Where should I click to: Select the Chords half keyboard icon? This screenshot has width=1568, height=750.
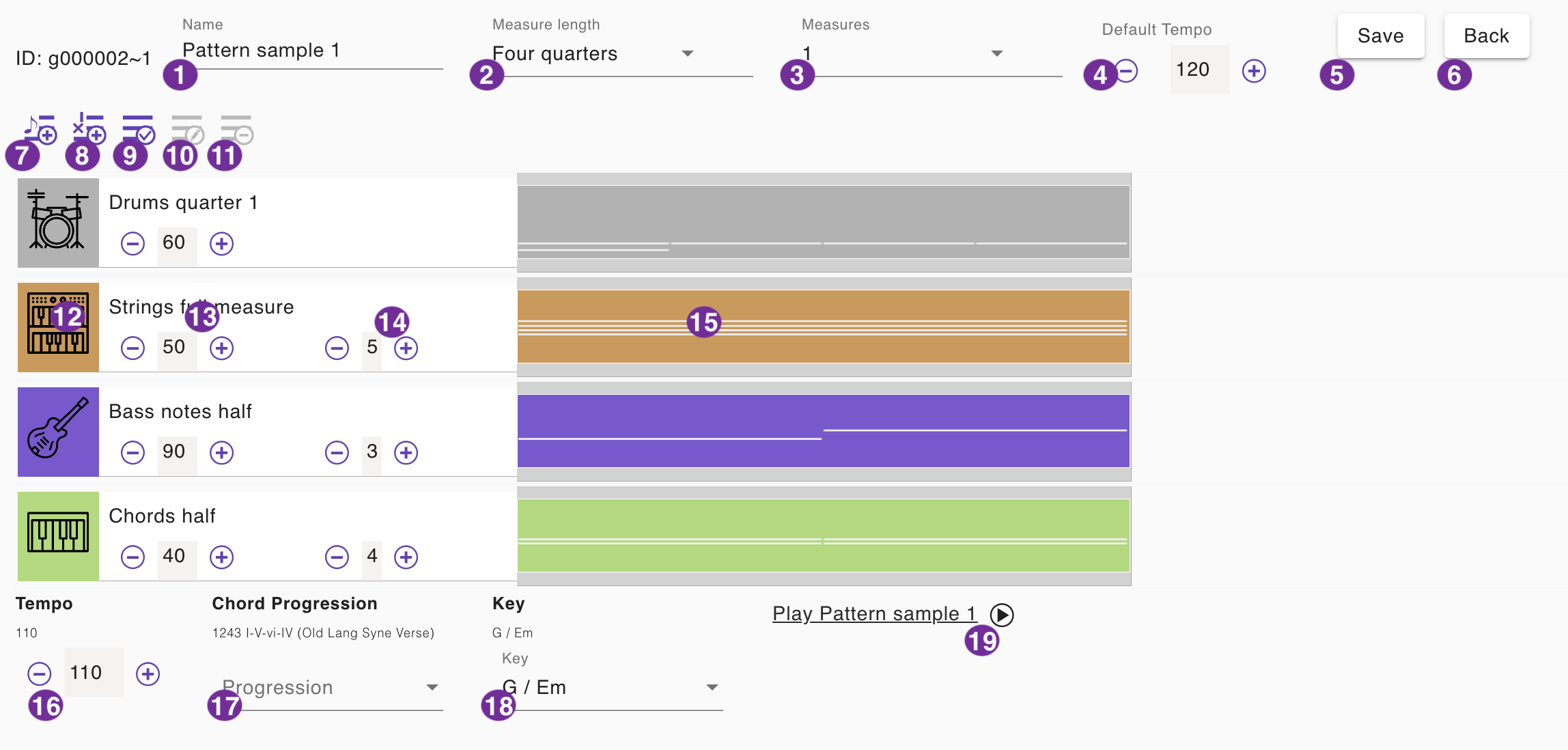click(x=58, y=536)
